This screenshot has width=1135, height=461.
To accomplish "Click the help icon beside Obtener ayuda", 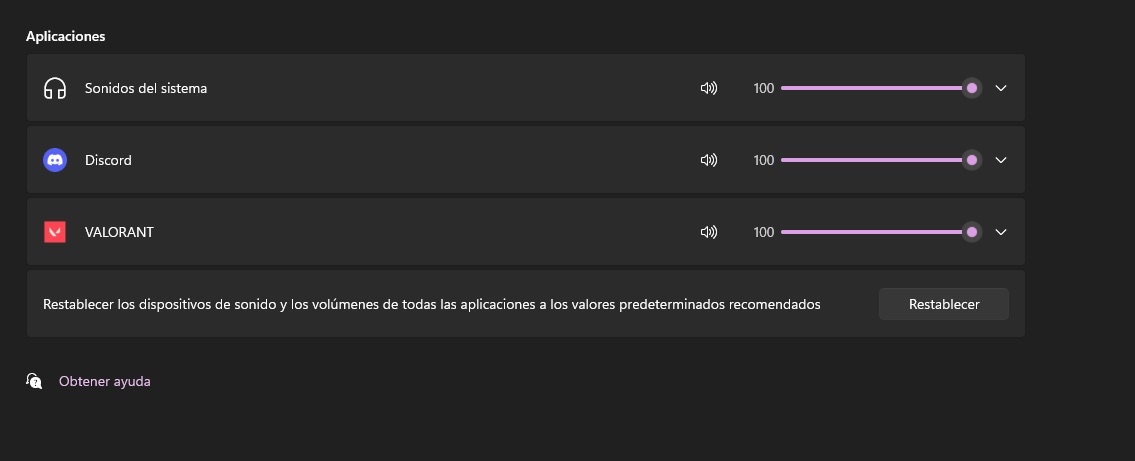I will 34,381.
